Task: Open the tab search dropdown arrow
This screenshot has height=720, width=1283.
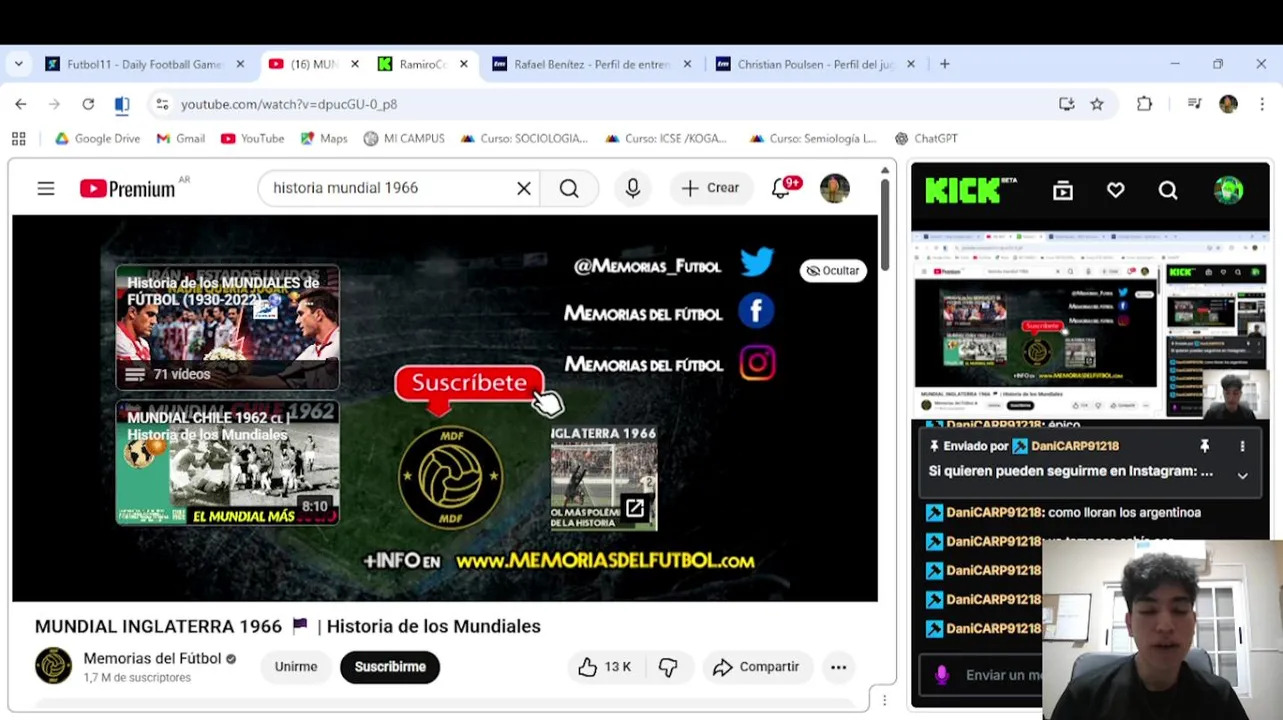Action: pyautogui.click(x=18, y=64)
